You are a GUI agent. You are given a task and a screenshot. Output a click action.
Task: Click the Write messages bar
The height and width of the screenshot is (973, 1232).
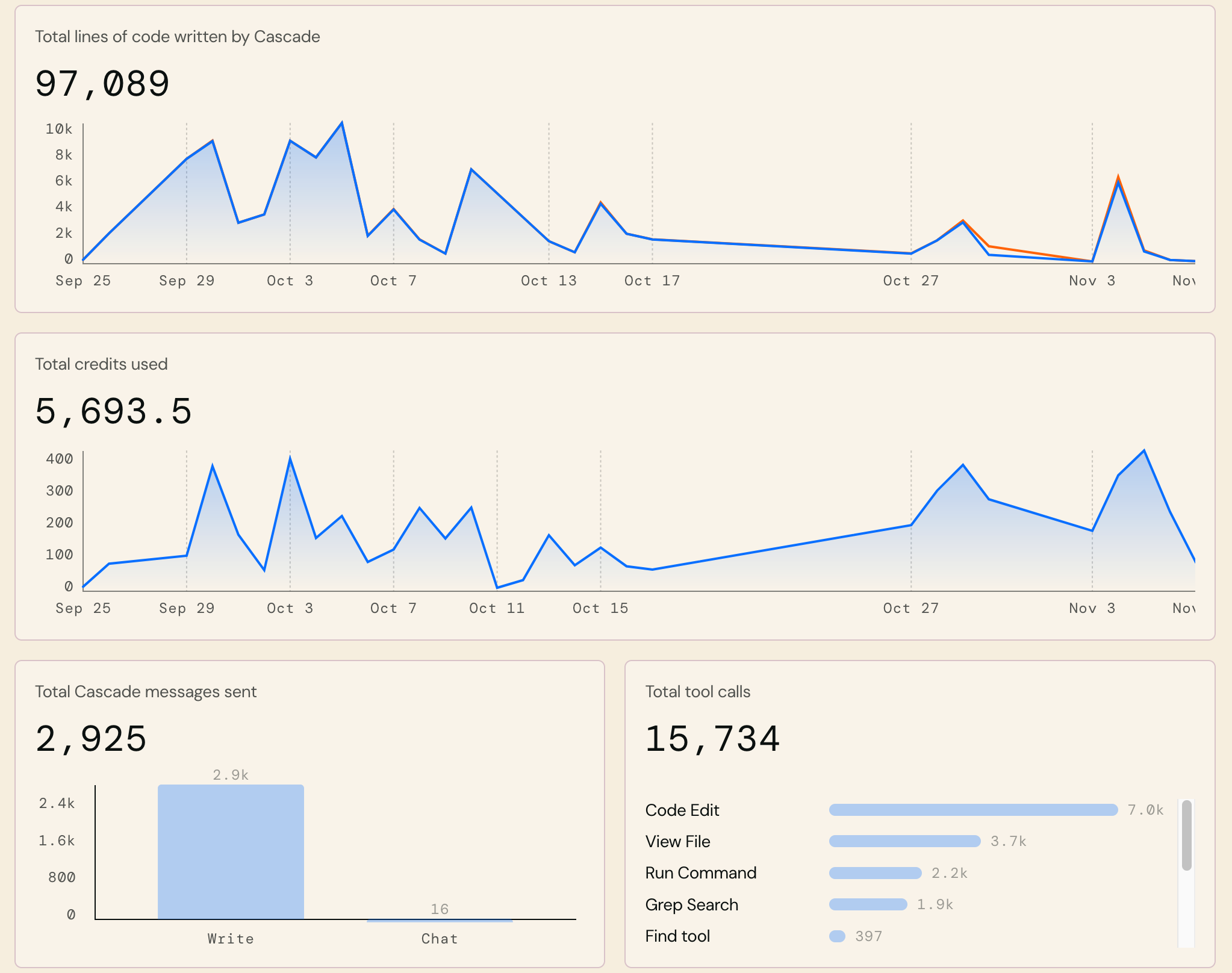pos(231,851)
